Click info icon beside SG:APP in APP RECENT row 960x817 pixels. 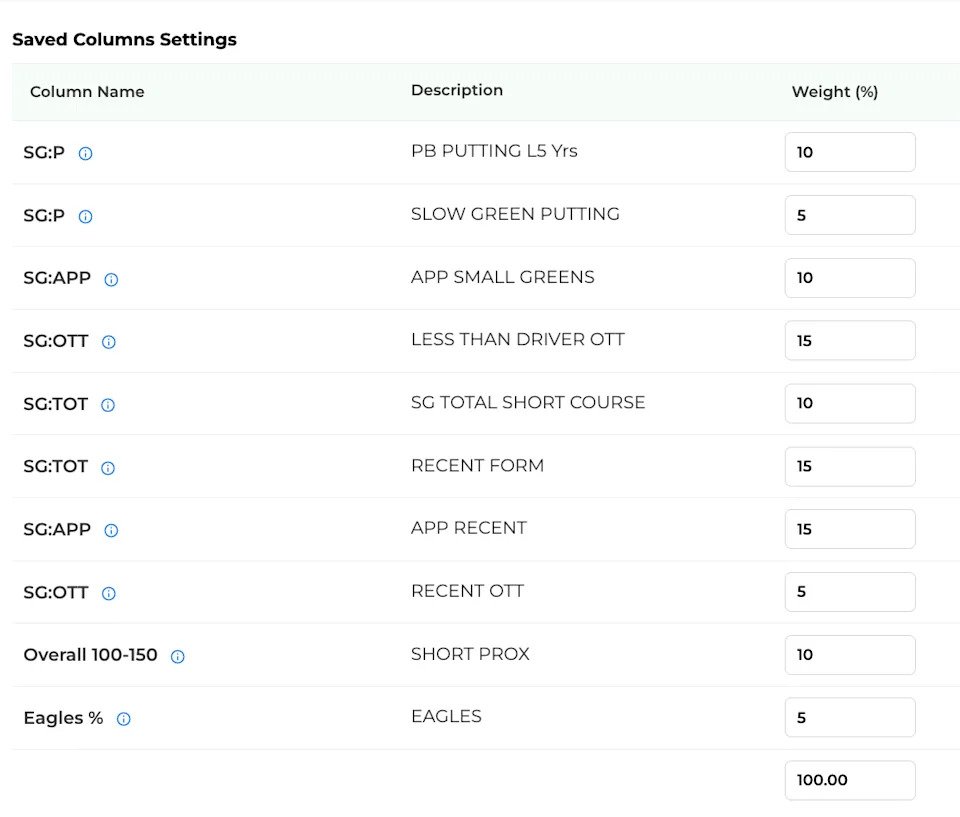click(111, 530)
